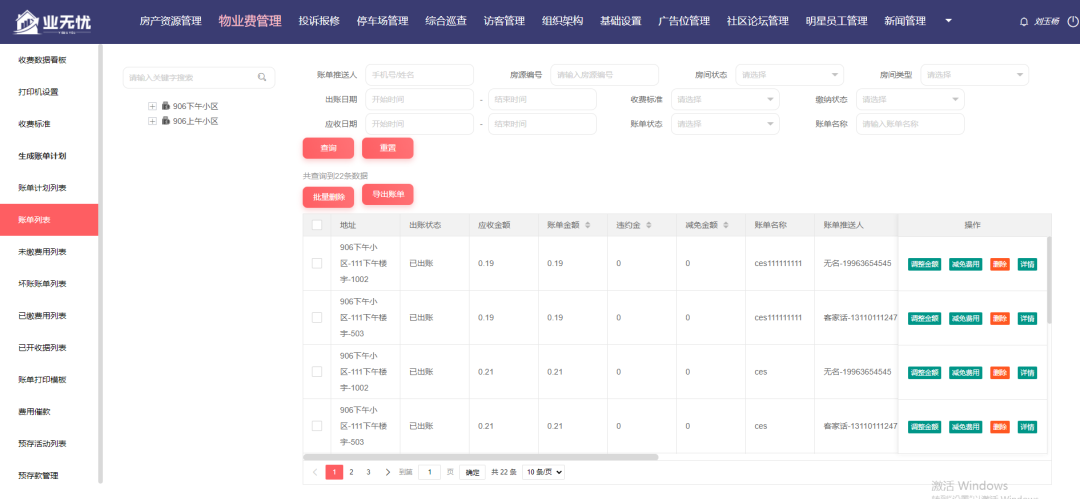This screenshot has height=499, width=1080.
Task: Open the 账单状态 dropdown
Action: tap(725, 124)
